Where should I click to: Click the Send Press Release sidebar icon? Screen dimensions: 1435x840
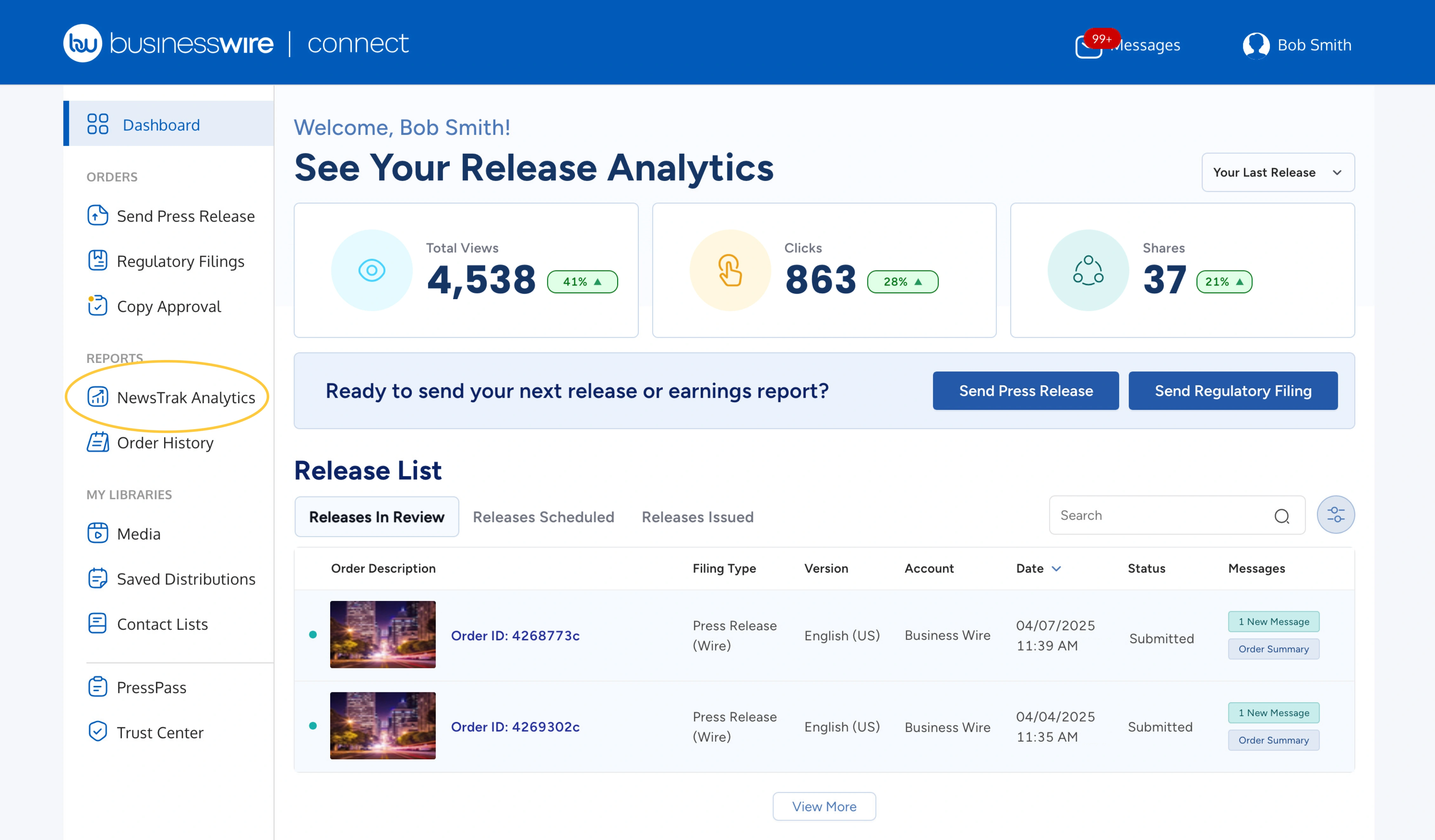pyautogui.click(x=97, y=215)
